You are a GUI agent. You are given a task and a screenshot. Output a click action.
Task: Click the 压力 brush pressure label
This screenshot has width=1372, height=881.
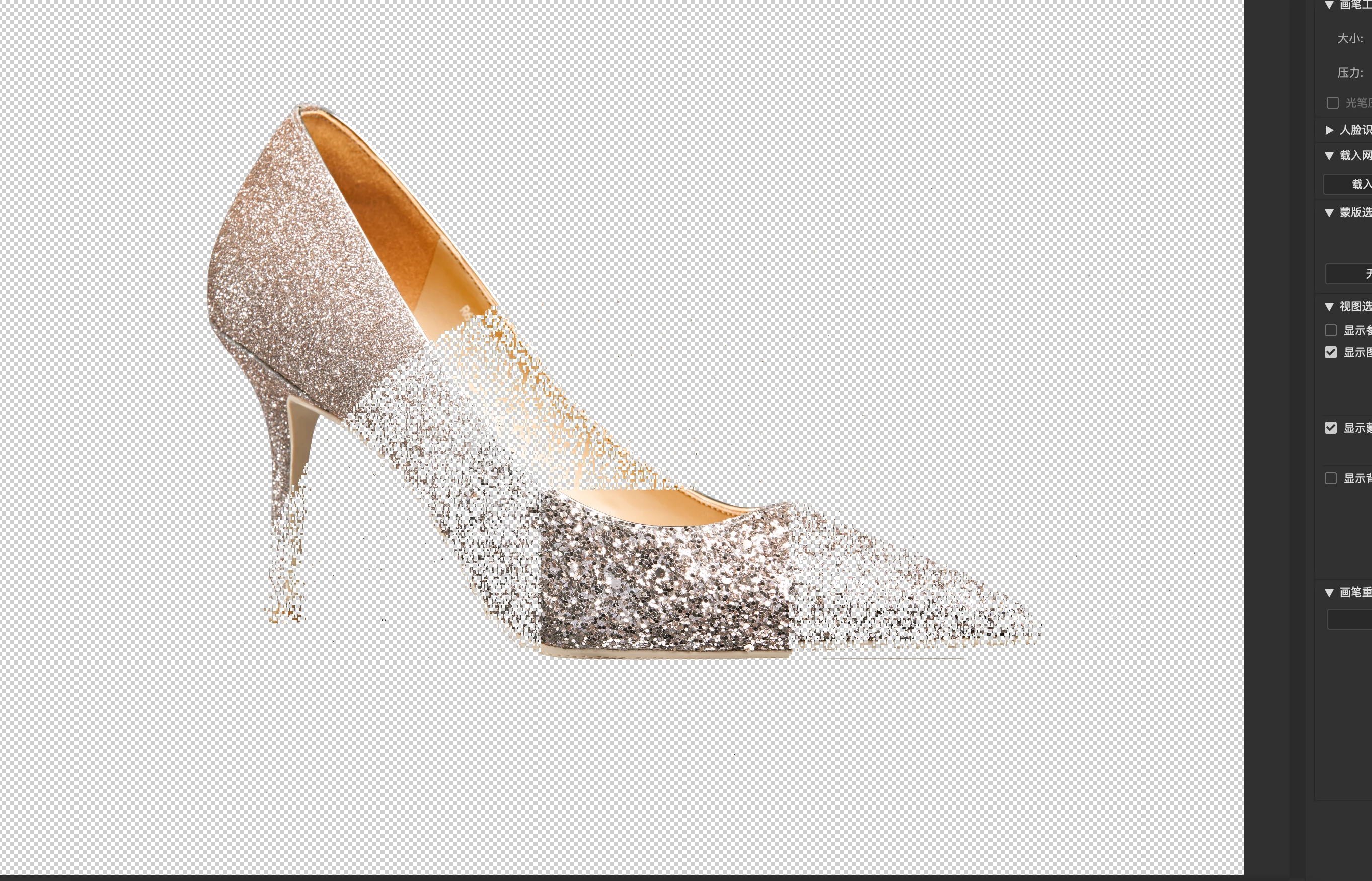point(1350,72)
